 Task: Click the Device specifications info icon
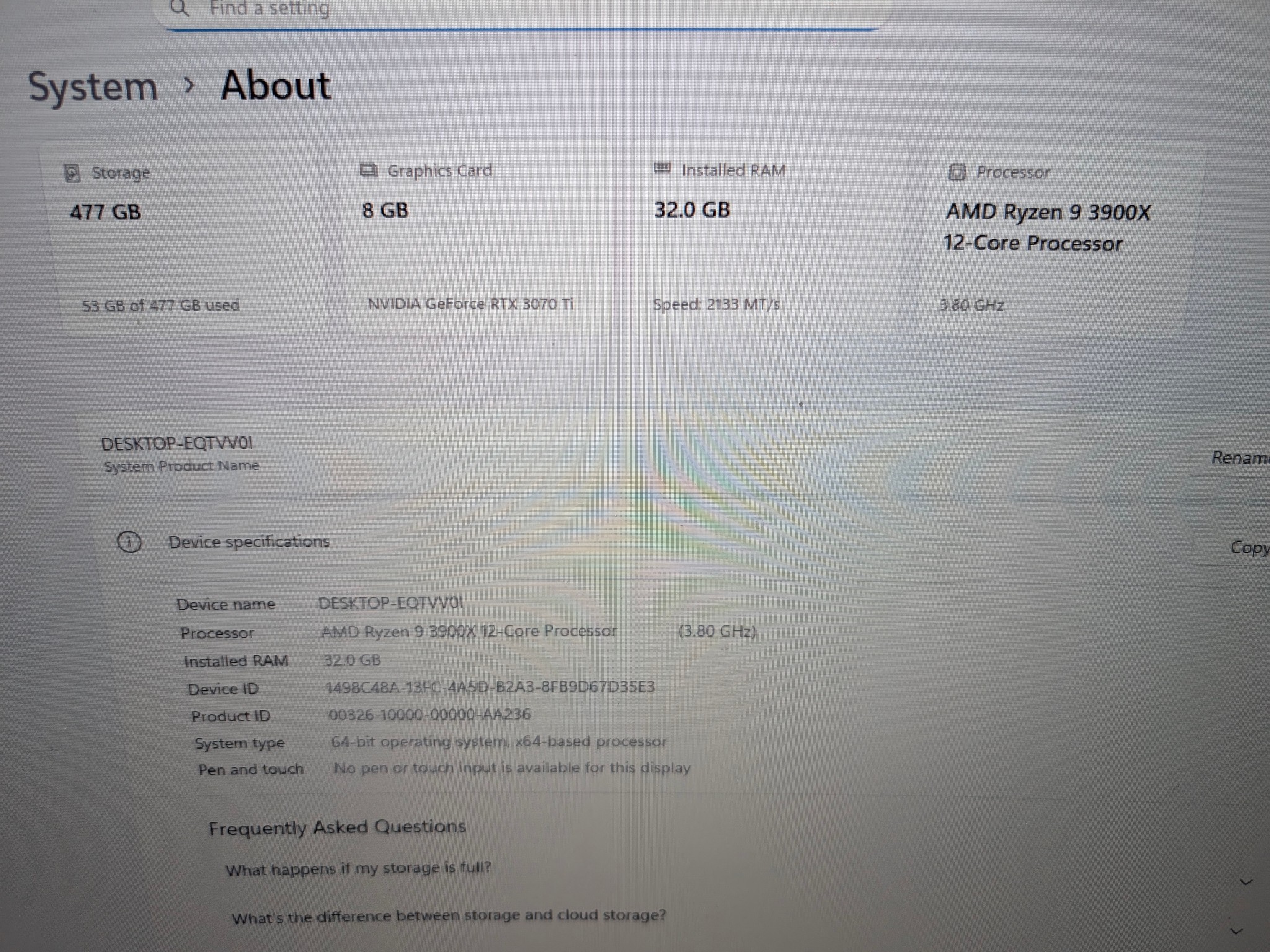tap(129, 542)
